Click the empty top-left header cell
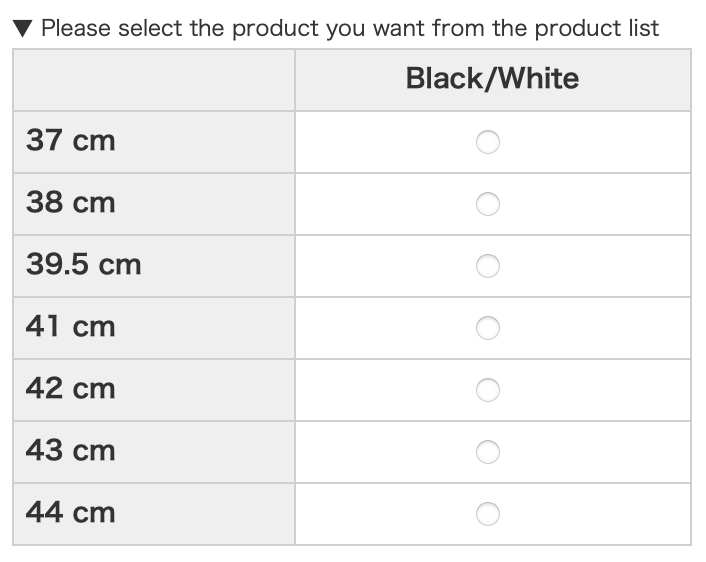Image resolution: width=706 pixels, height=562 pixels. [x=154, y=79]
